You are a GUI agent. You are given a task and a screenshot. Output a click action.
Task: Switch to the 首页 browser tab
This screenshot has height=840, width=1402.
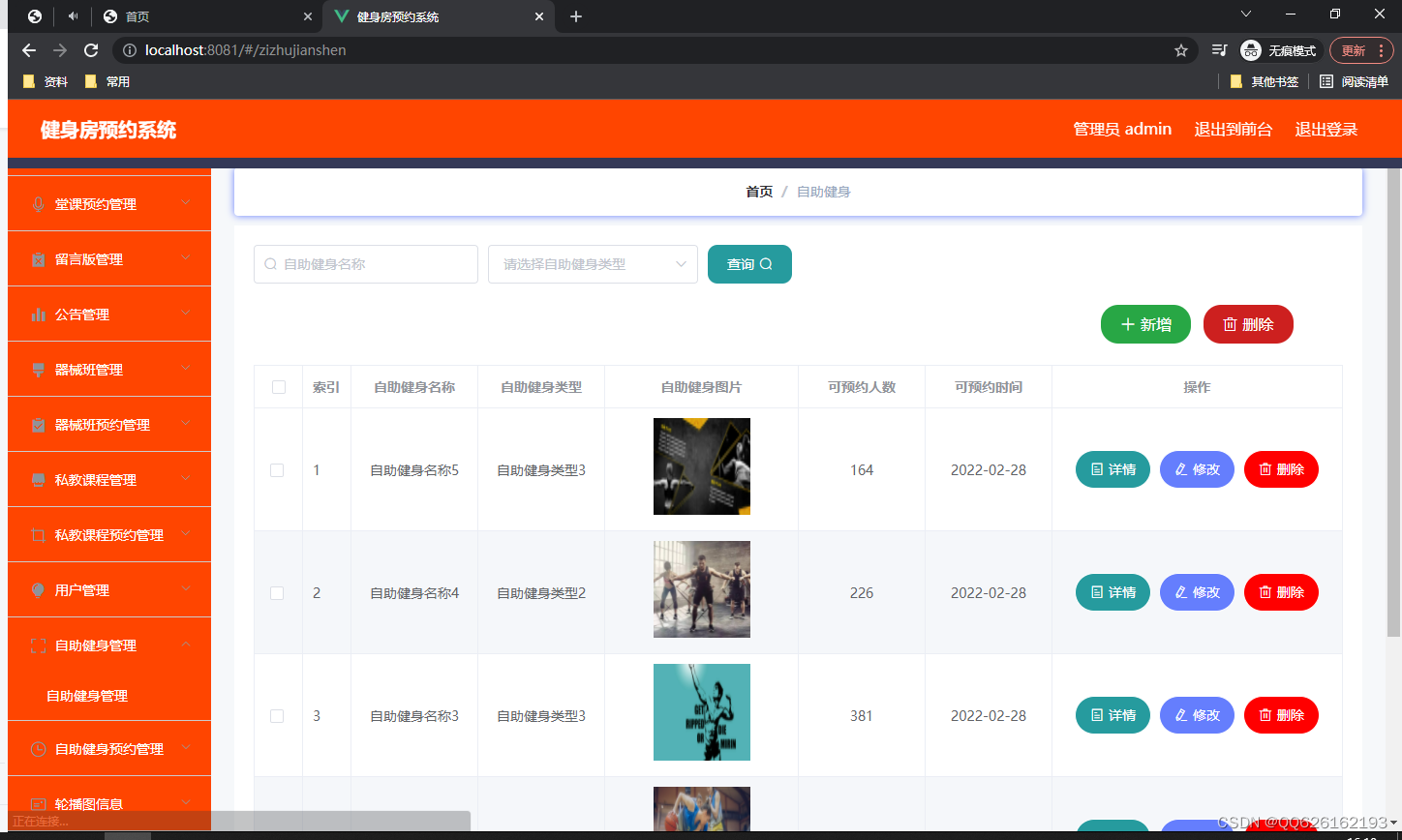point(208,16)
